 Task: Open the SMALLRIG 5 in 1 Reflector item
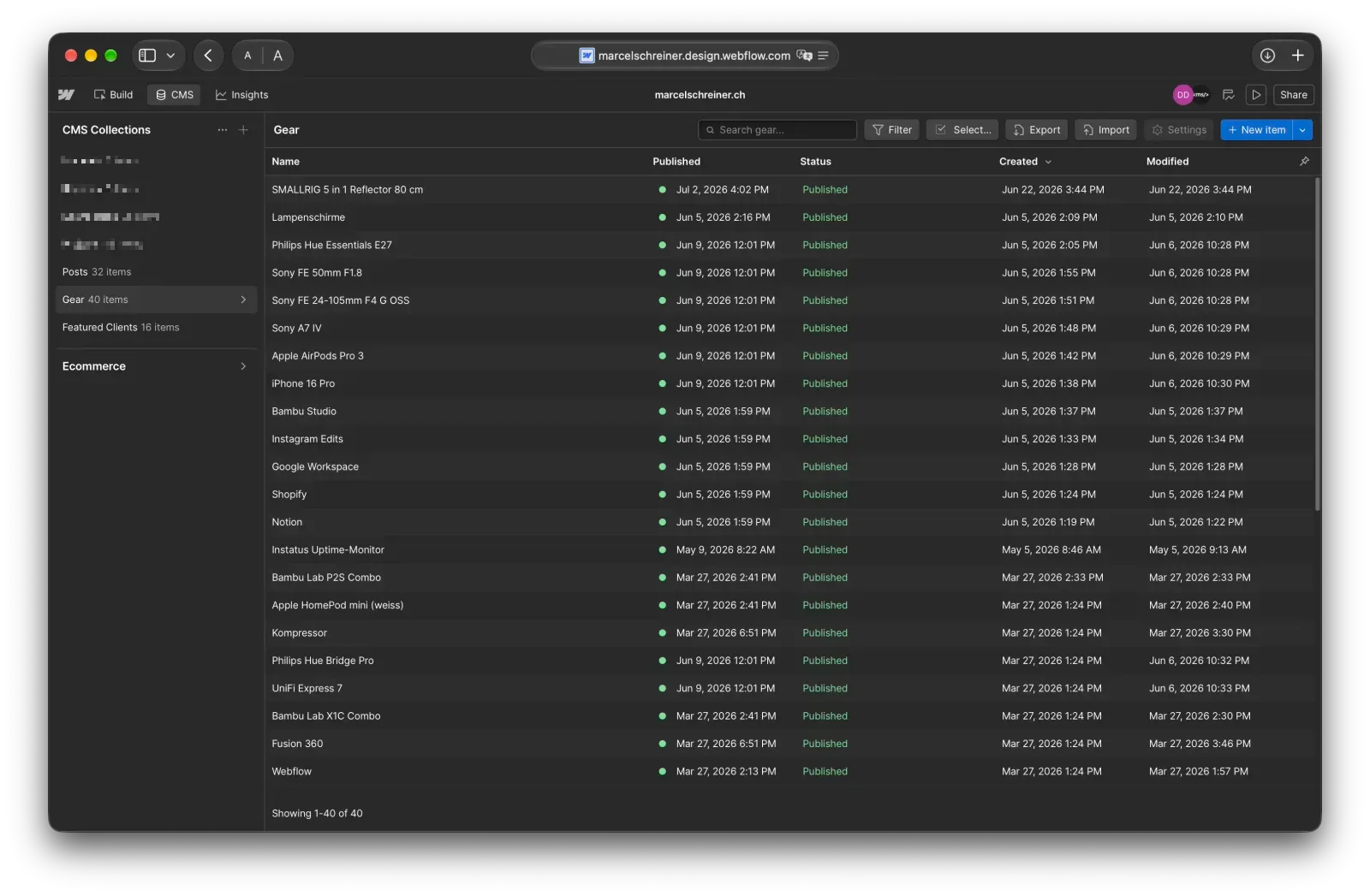click(347, 190)
